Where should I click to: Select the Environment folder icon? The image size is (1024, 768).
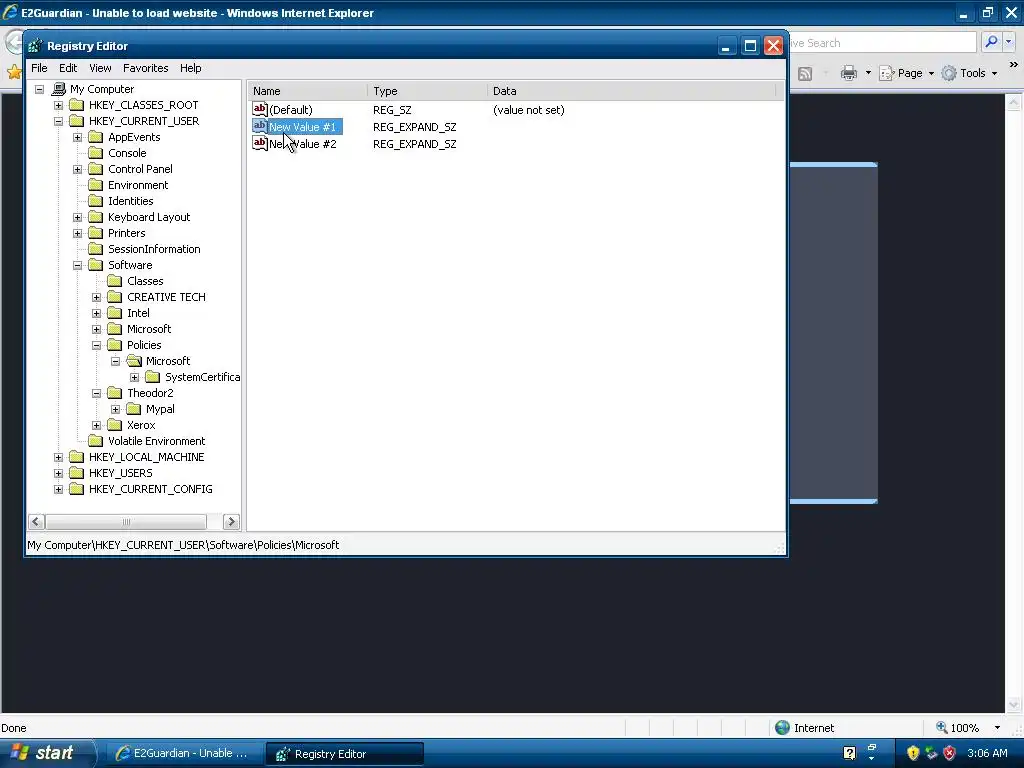[95, 185]
